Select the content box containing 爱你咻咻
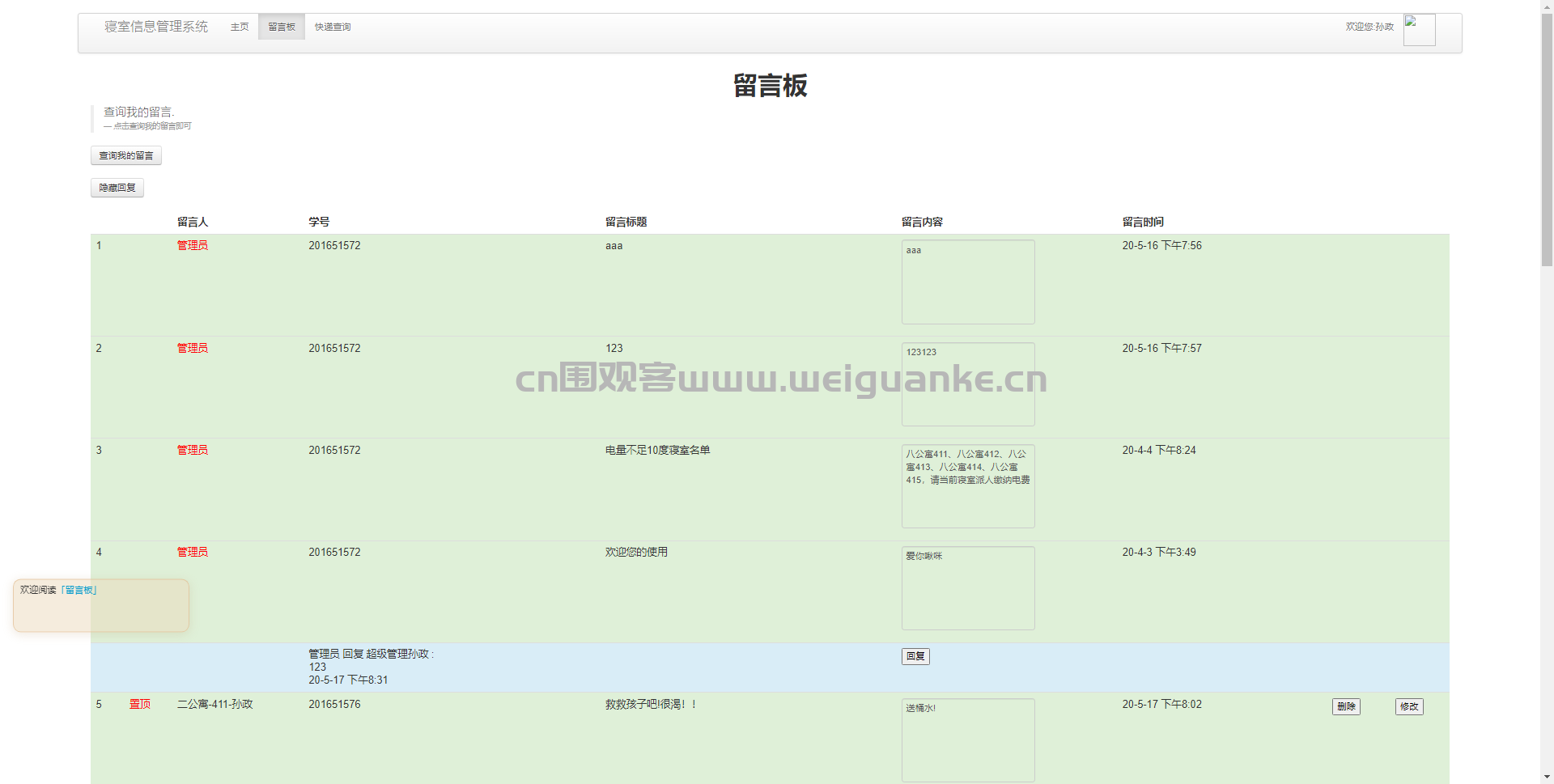This screenshot has width=1554, height=784. 968,588
